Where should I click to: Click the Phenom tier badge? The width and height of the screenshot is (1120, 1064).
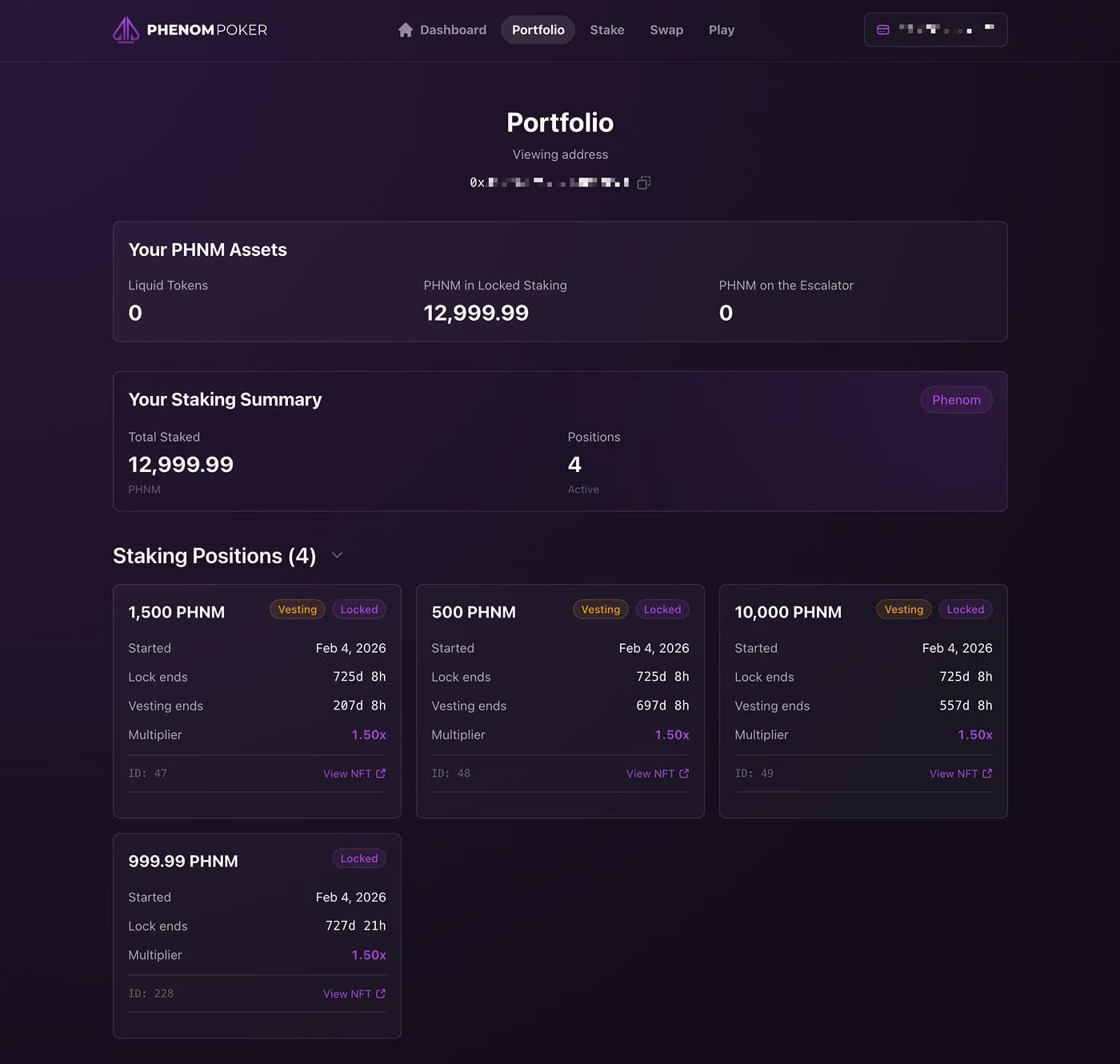coord(956,400)
